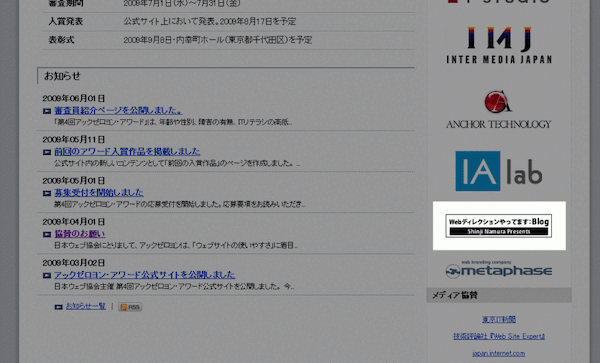Viewport: 600px width, 363px height.
Task: Open 技術評論社 Web Site Expert link
Action: (499, 336)
